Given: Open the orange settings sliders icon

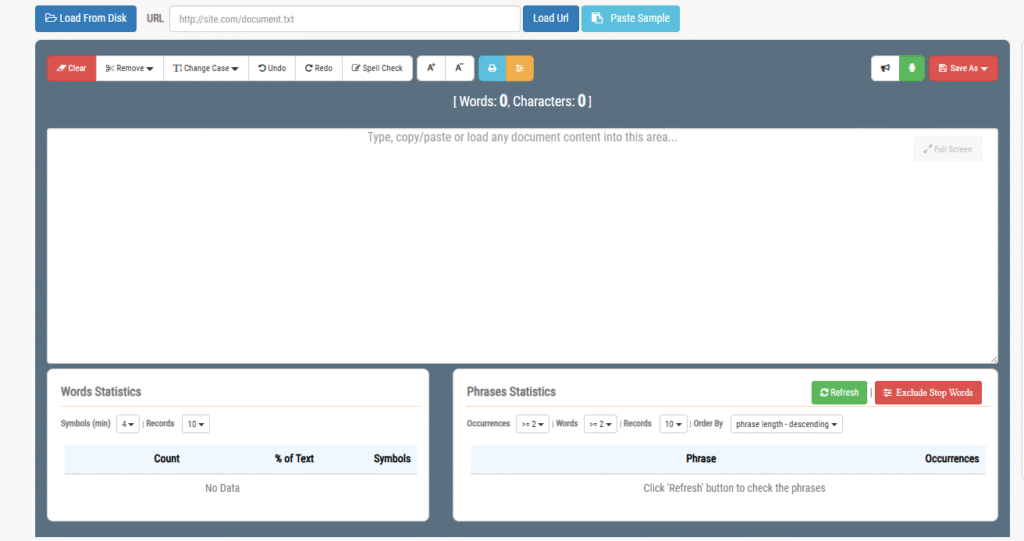Looking at the screenshot, I should pyautogui.click(x=519, y=68).
